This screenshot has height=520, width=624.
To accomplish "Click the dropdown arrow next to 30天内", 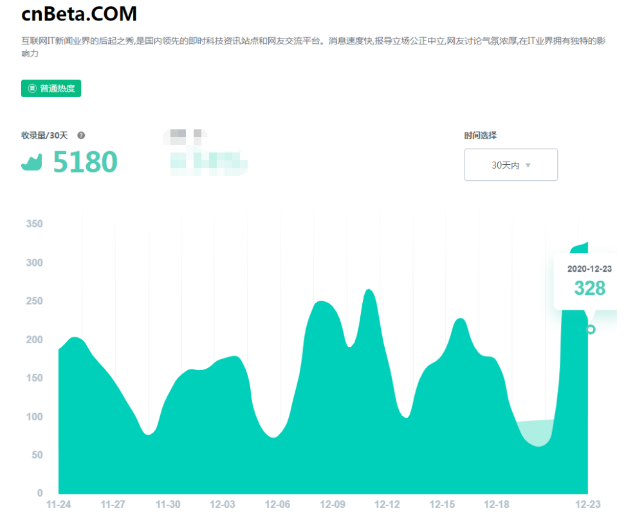I will pos(528,165).
